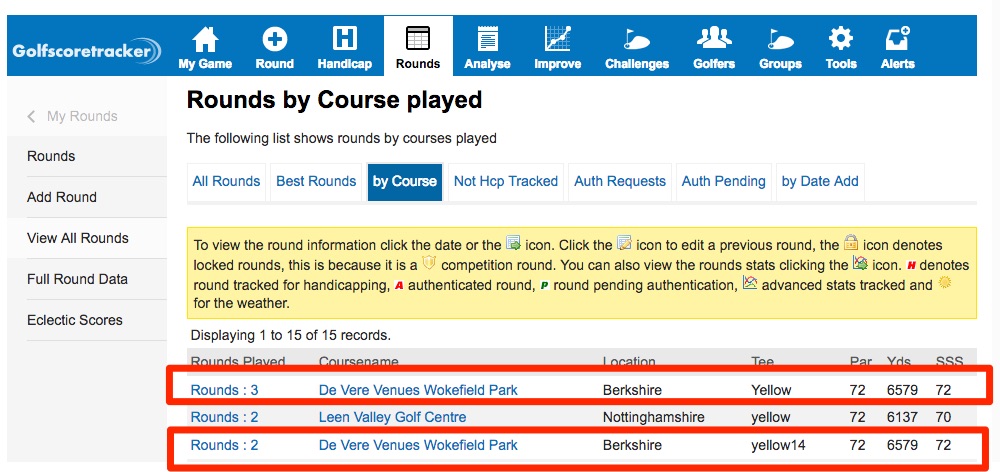Click Rounds : 3 link for Wokefield Park
The width and height of the screenshot is (1000, 472).
(224, 390)
